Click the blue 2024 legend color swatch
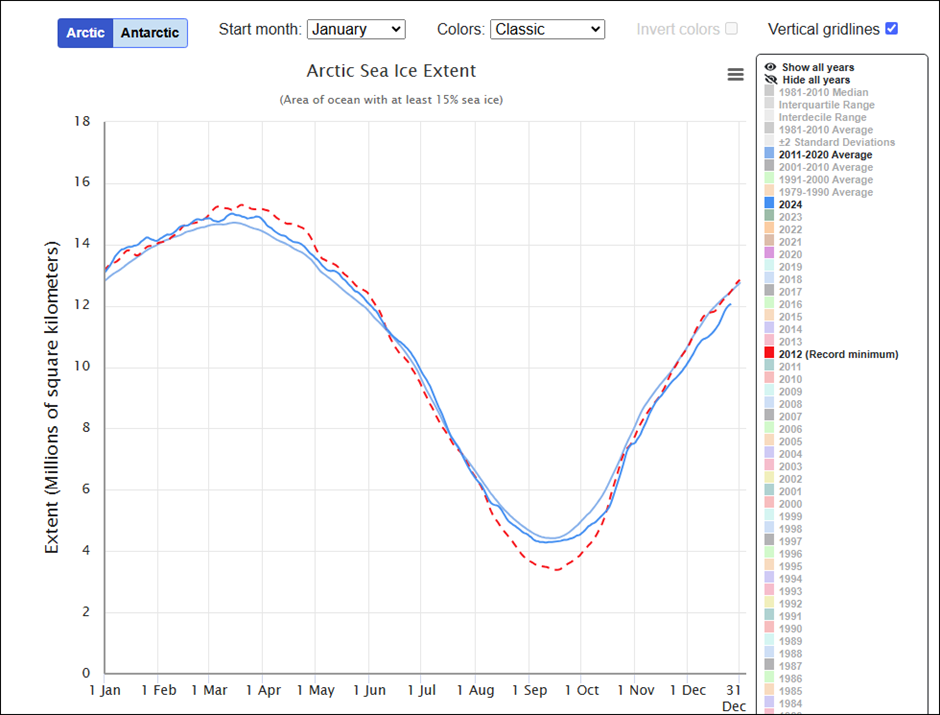Screen dimensions: 940x715 point(769,203)
